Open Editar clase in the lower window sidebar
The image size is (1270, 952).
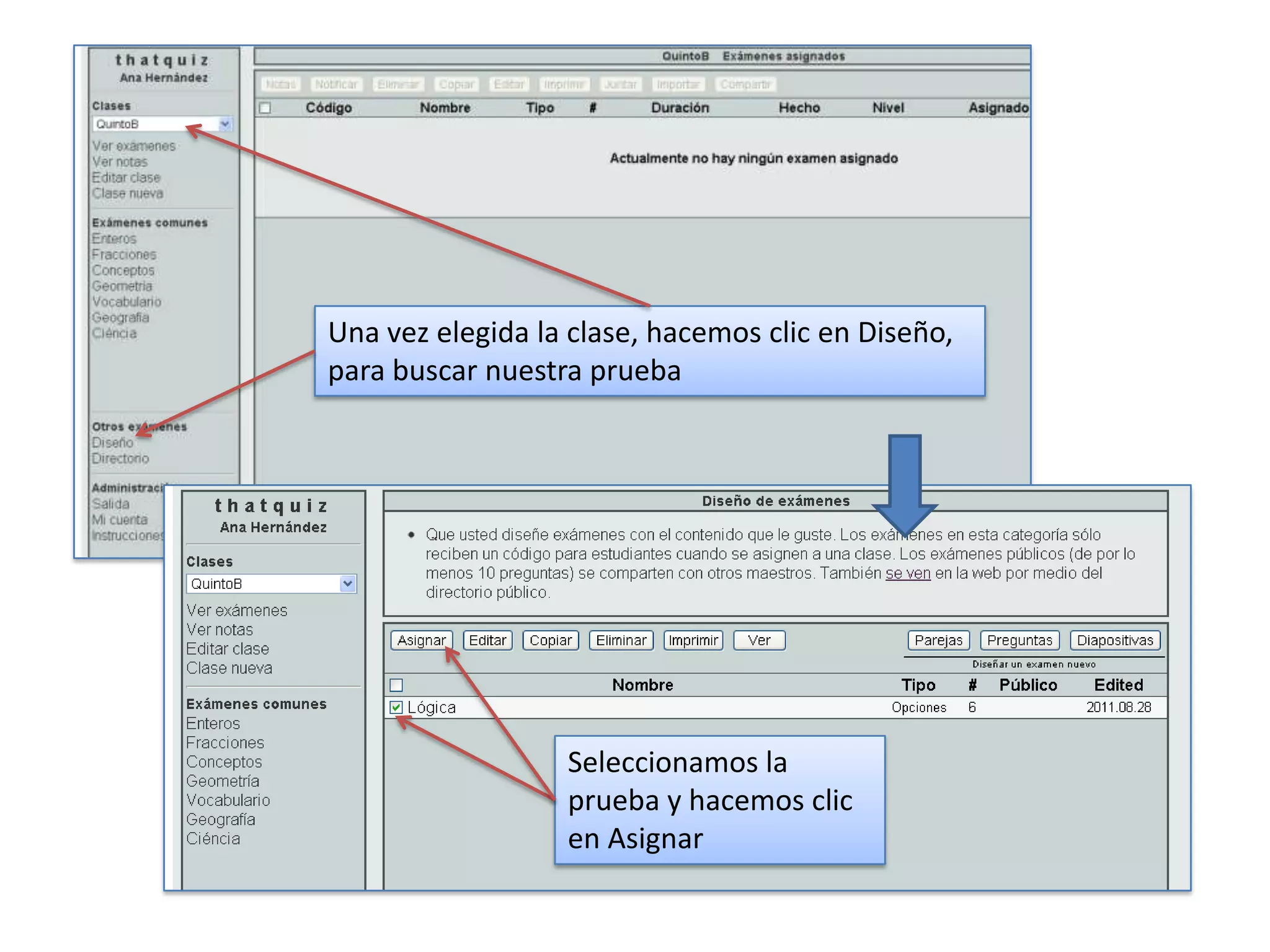click(228, 649)
